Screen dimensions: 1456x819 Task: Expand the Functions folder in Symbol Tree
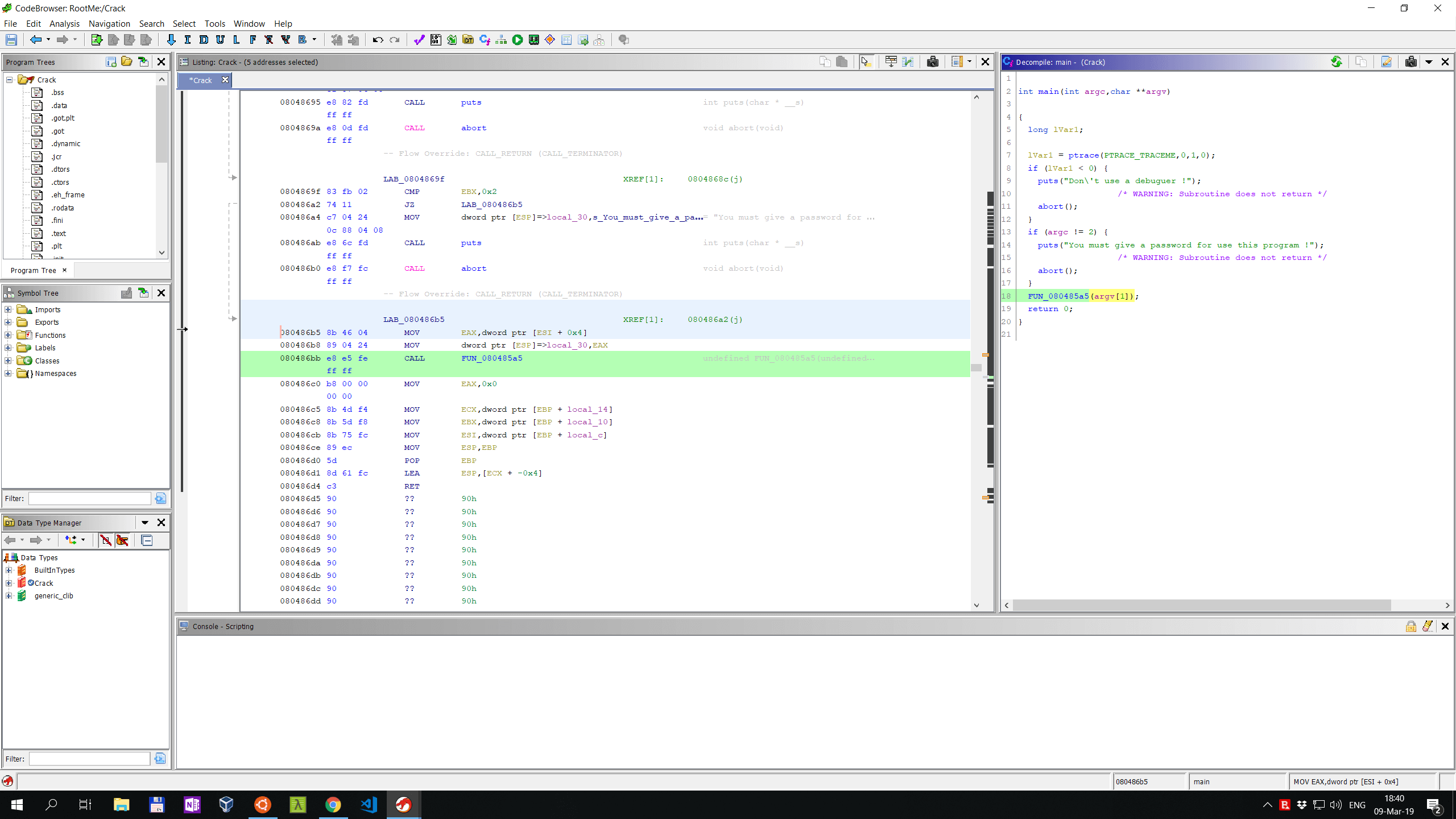click(9, 335)
